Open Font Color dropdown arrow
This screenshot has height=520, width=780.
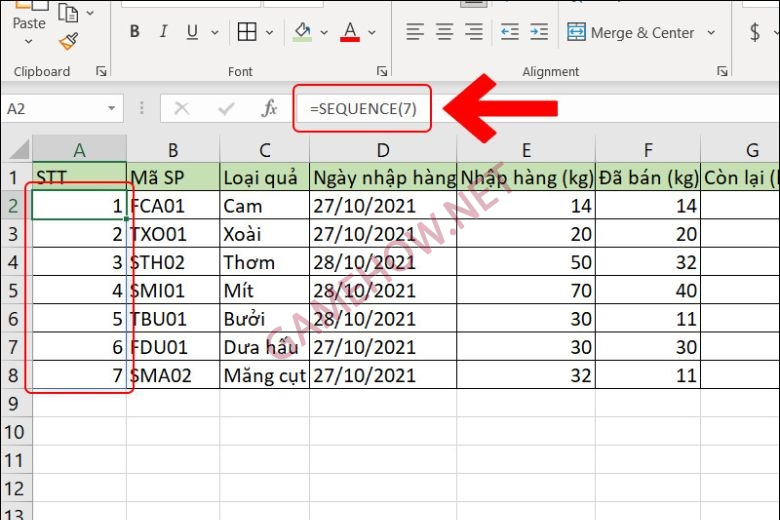(372, 33)
